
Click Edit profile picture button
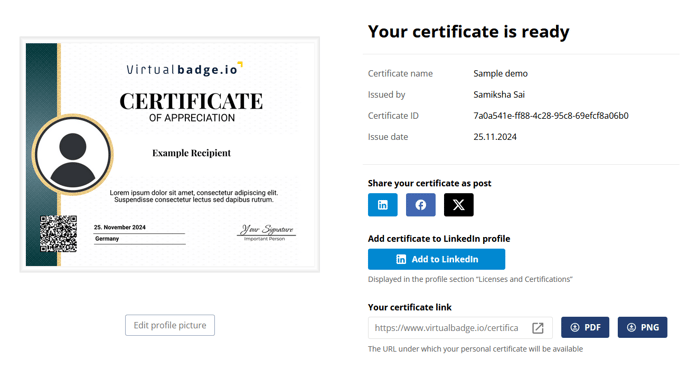pyautogui.click(x=170, y=325)
